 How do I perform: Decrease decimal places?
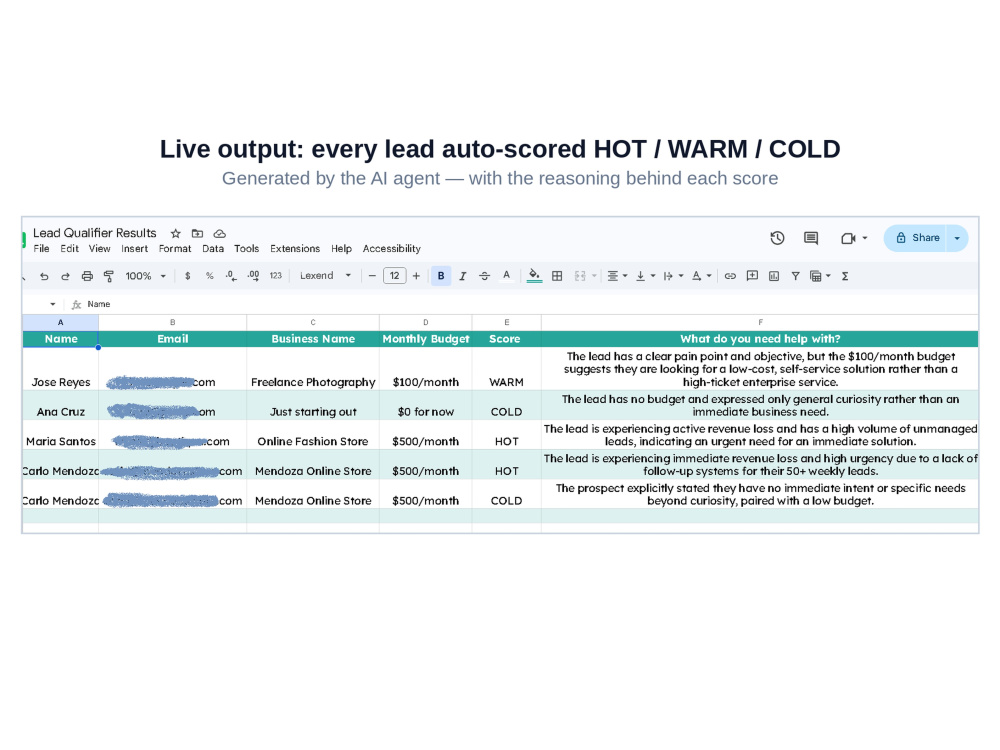point(231,276)
